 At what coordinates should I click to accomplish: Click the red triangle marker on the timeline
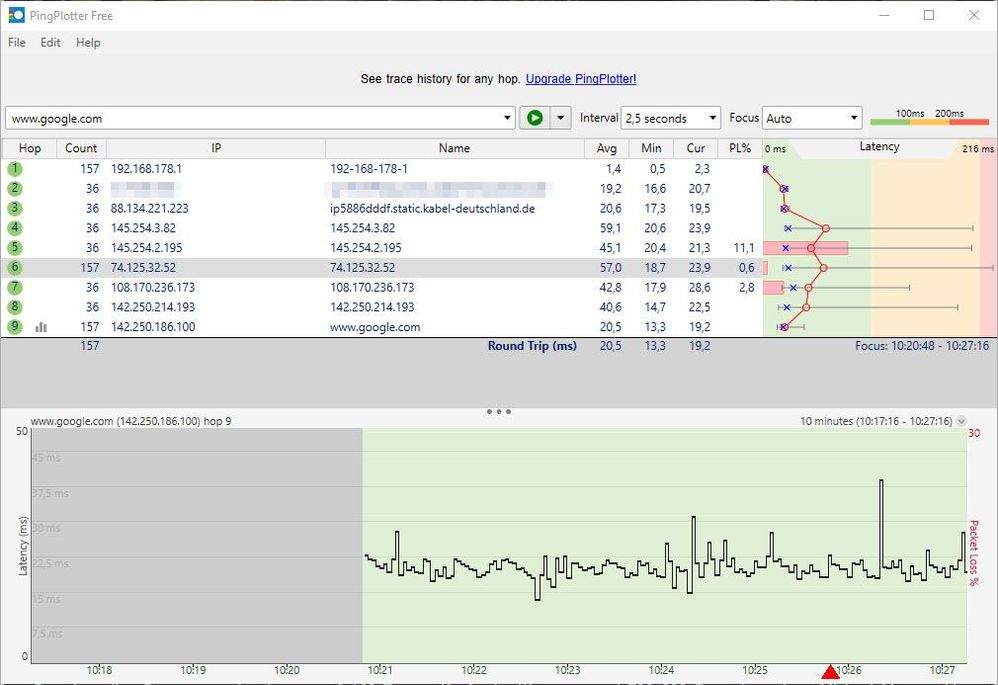coord(830,673)
